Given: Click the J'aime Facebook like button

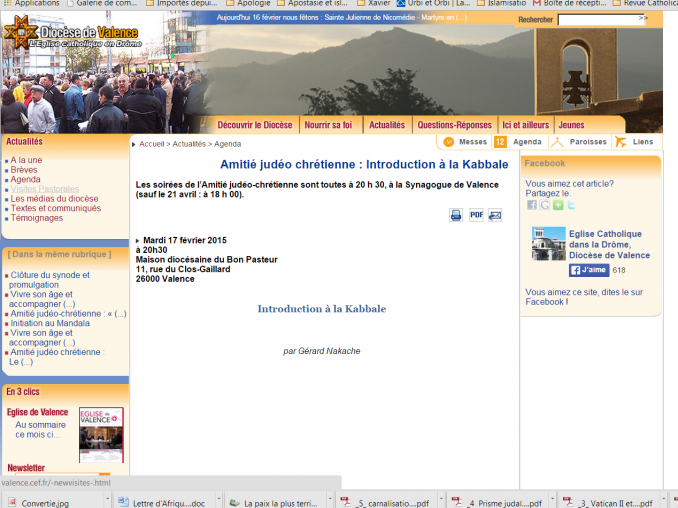Looking at the screenshot, I should pos(589,270).
